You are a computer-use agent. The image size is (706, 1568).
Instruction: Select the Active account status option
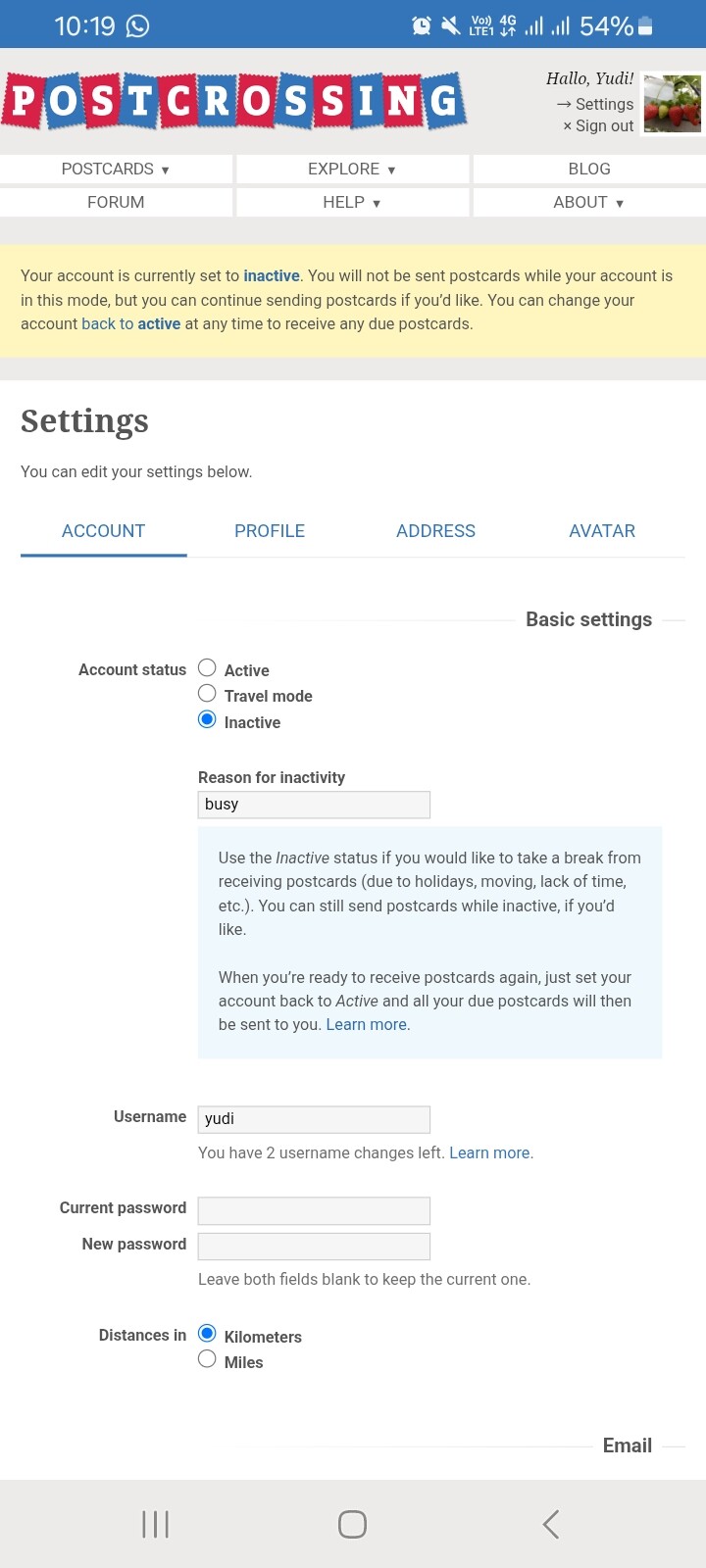[207, 668]
